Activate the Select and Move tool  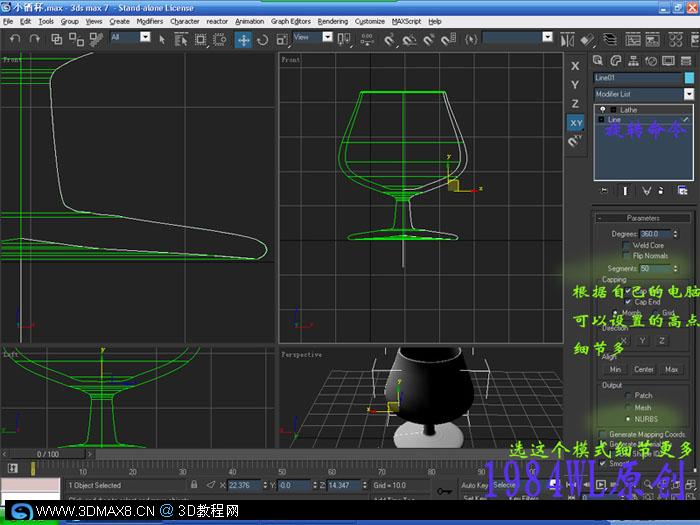243,40
